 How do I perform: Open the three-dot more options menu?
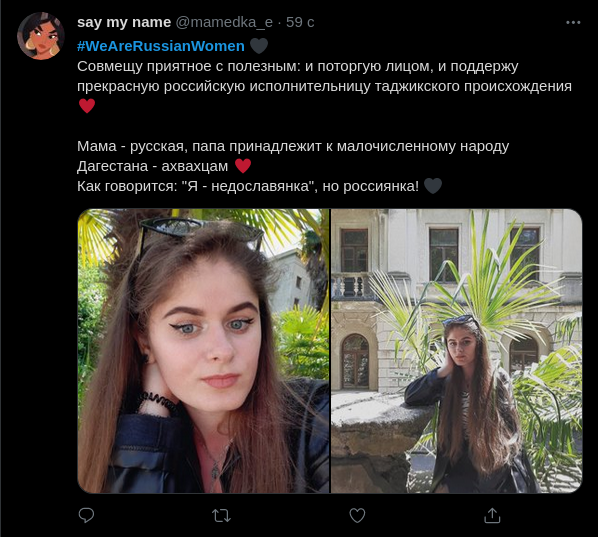(573, 23)
